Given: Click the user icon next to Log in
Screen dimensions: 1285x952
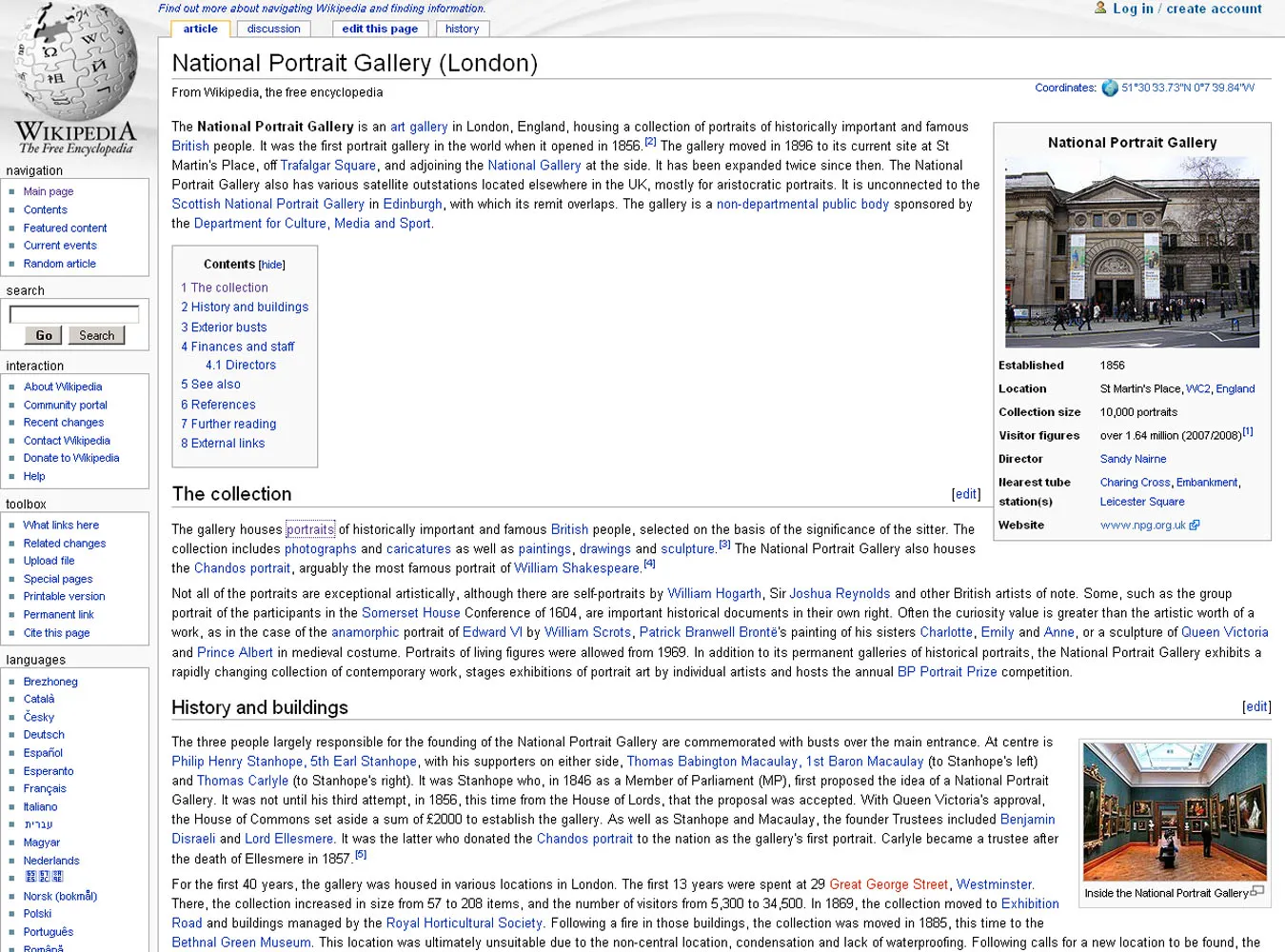Looking at the screenshot, I should point(1099,9).
